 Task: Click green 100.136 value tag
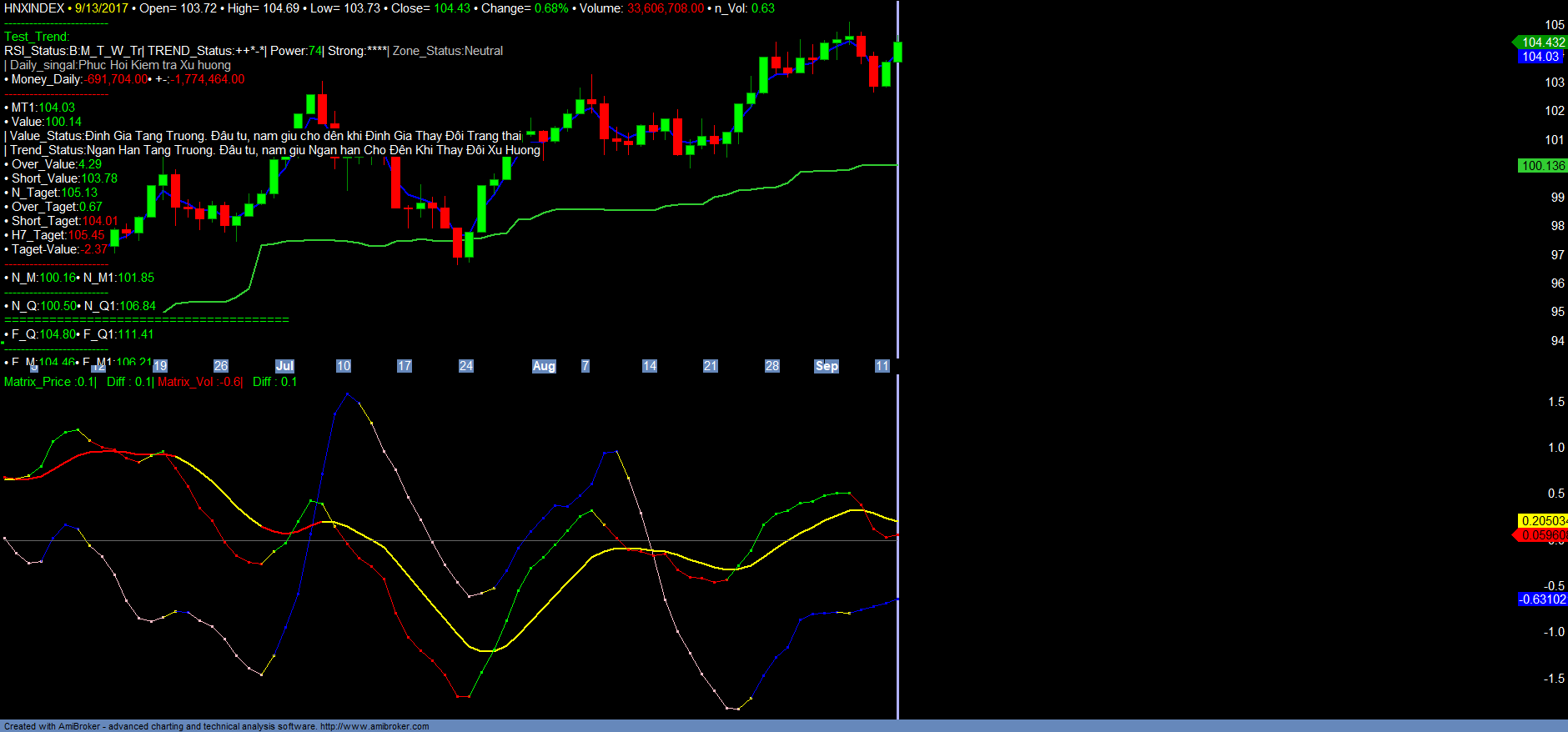pos(1543,166)
